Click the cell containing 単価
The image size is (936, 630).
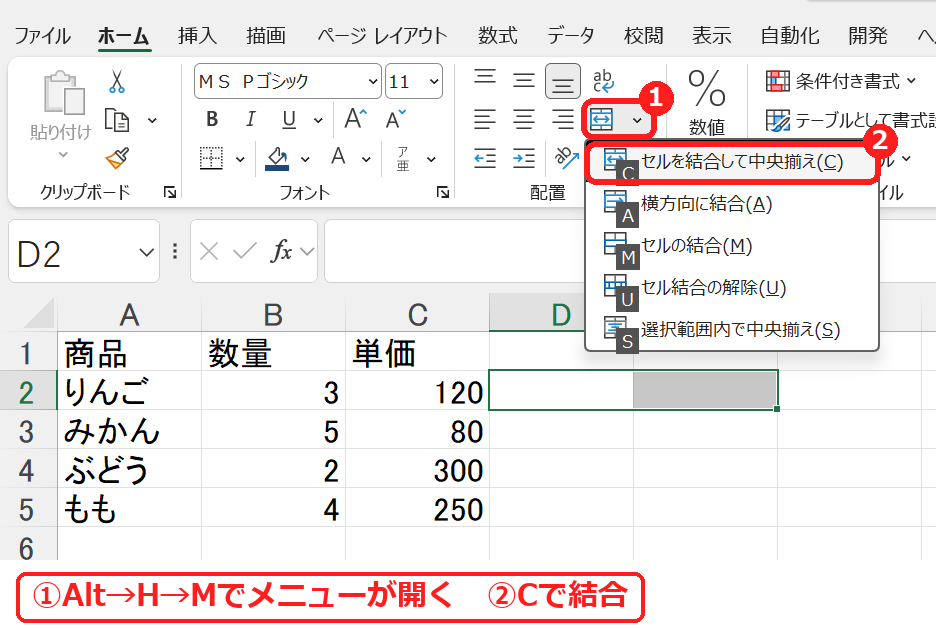coord(417,352)
